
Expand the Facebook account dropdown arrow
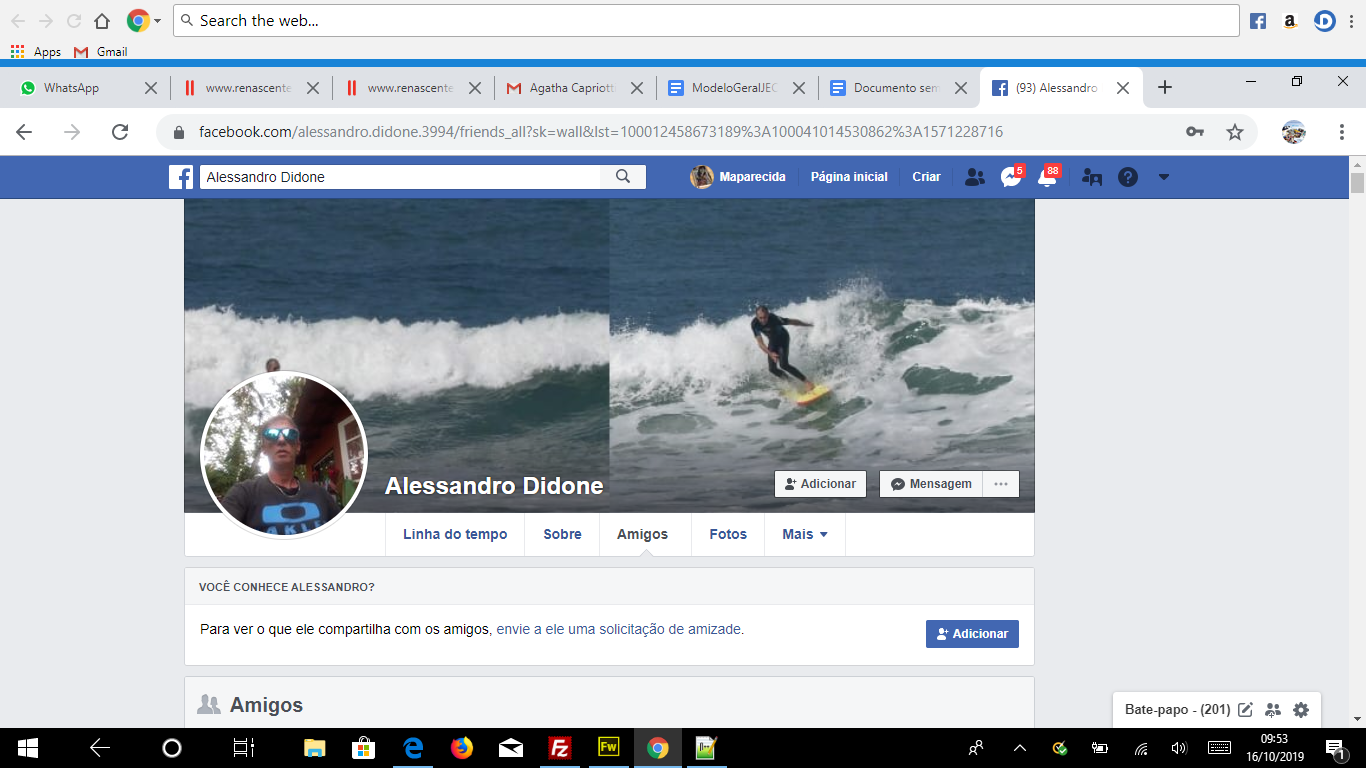tap(1163, 177)
